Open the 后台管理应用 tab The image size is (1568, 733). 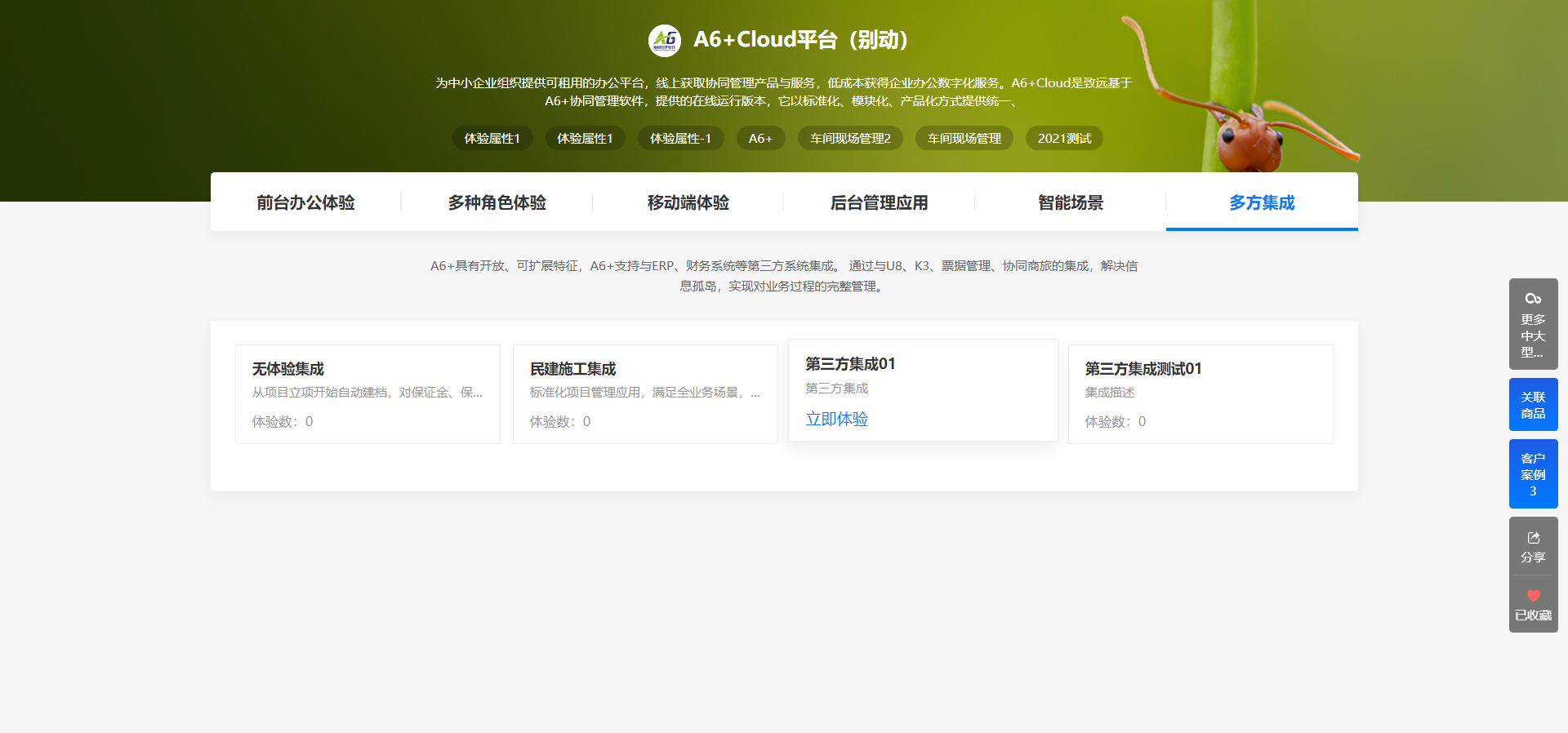coord(879,202)
